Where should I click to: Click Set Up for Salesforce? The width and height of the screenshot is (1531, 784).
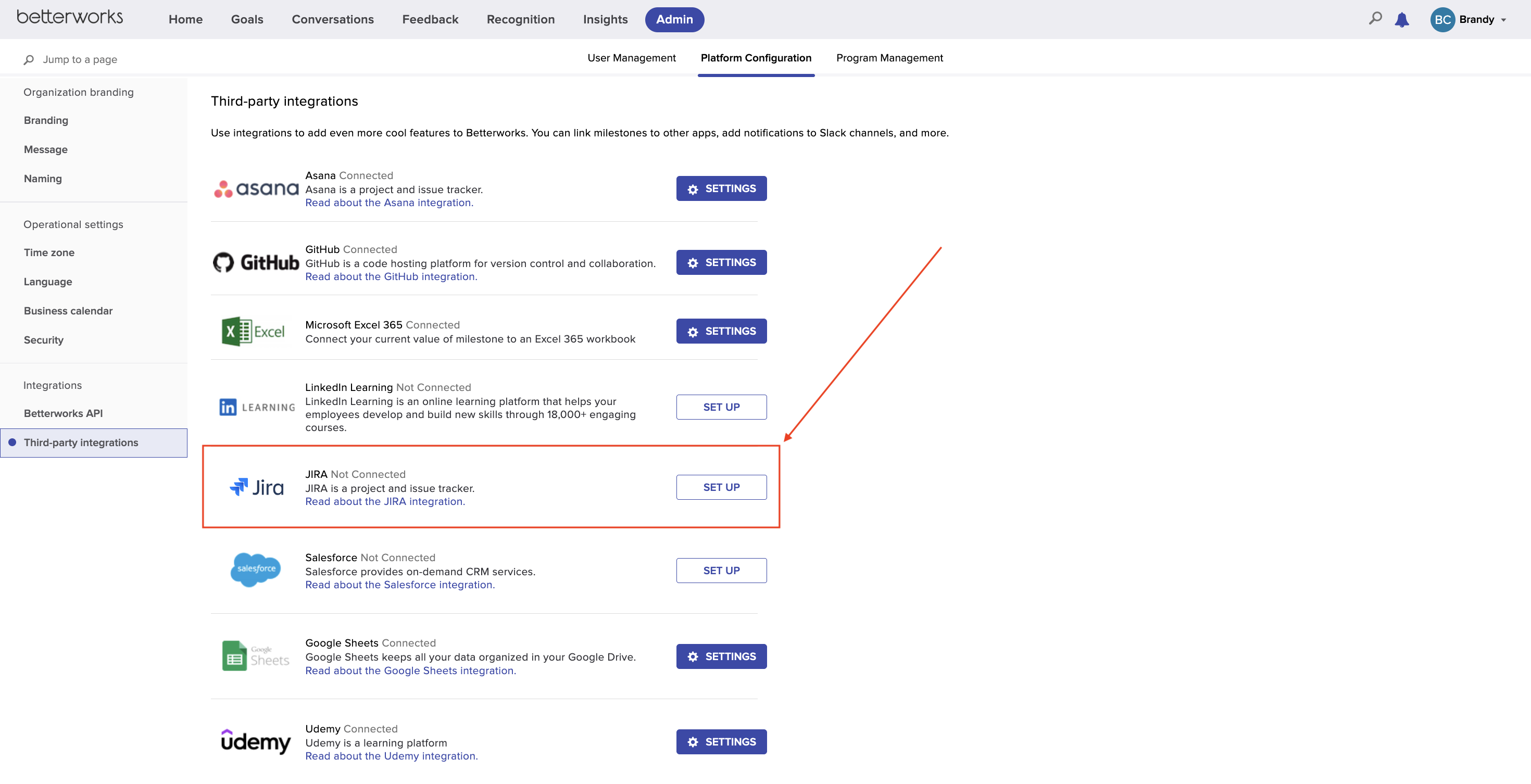click(x=722, y=570)
